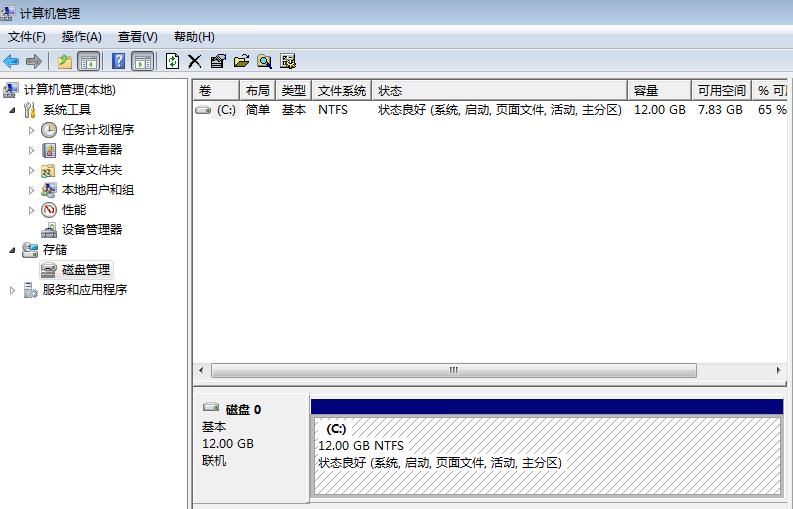This screenshot has height=509, width=793.
Task: Click the scrollbar right arrow
Action: click(778, 370)
